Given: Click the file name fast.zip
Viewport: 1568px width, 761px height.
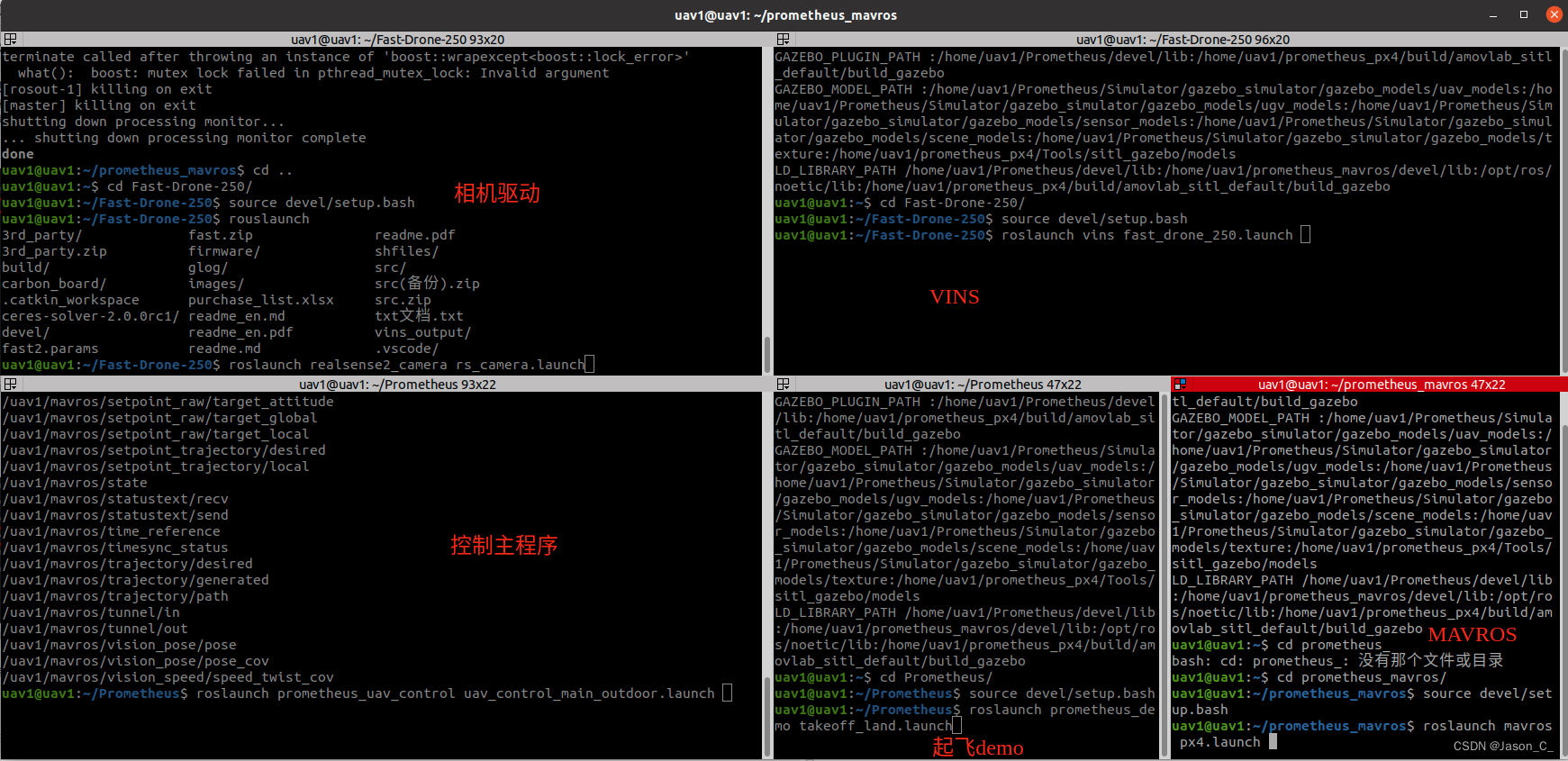Looking at the screenshot, I should click(221, 235).
